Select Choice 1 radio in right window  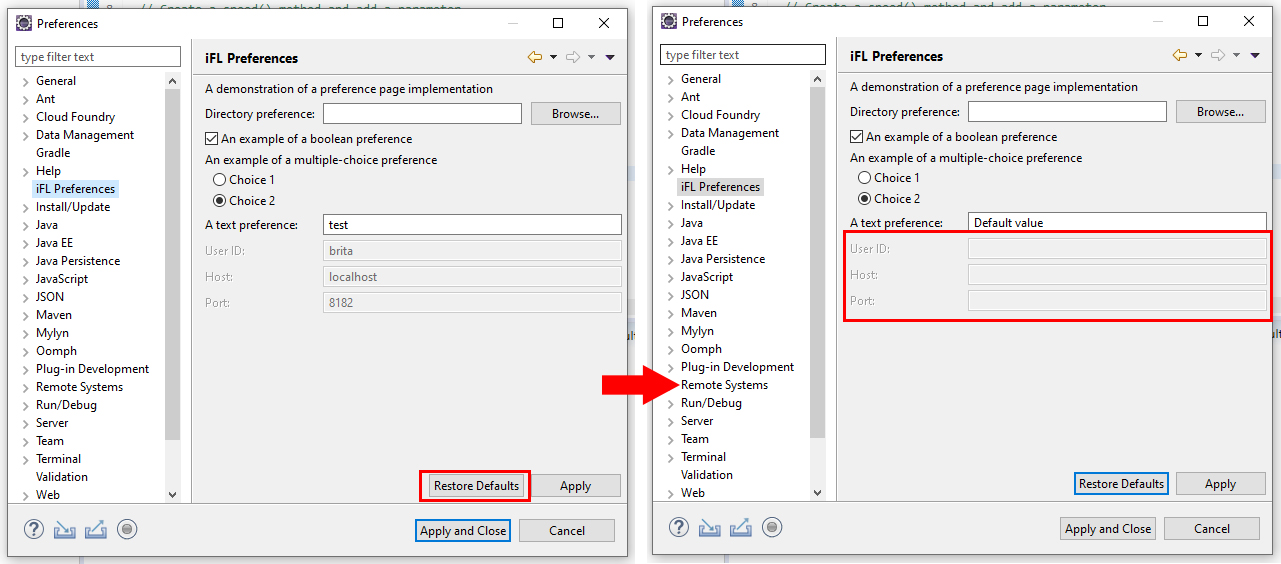click(x=865, y=178)
